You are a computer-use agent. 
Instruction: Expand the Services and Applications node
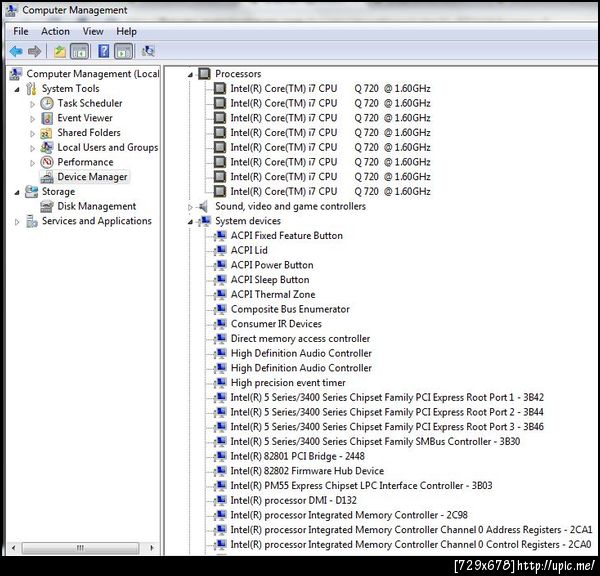pyautogui.click(x=17, y=222)
